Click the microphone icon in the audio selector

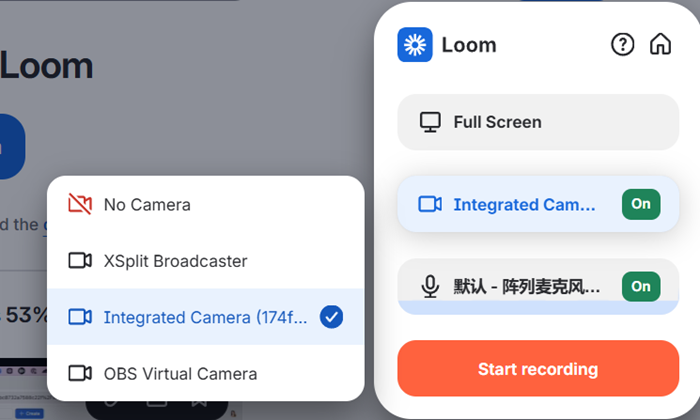tap(430, 287)
